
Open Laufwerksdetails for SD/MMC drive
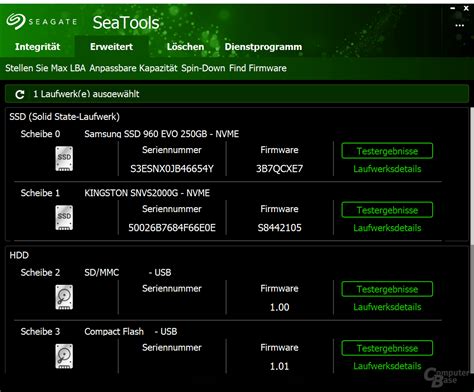click(x=387, y=307)
